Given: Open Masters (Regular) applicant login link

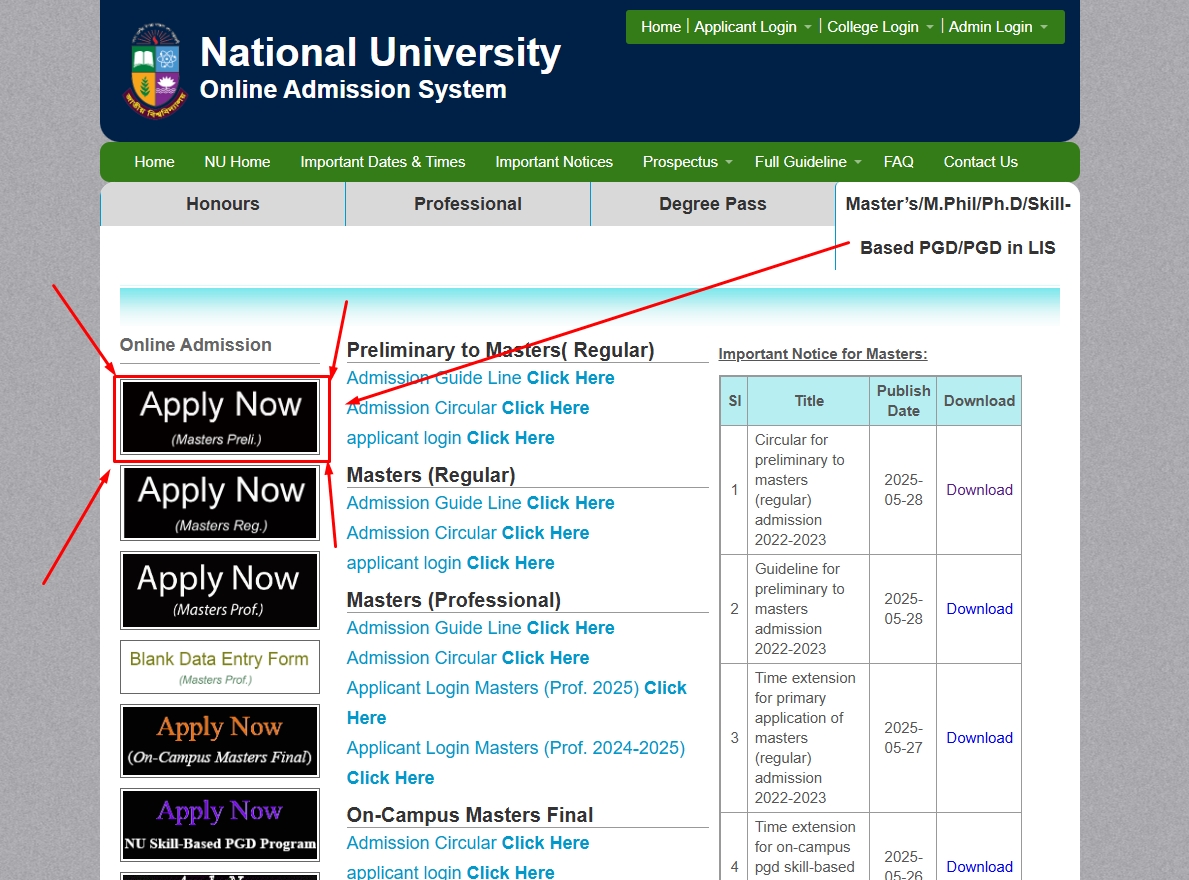Looking at the screenshot, I should pyautogui.click(x=450, y=563).
